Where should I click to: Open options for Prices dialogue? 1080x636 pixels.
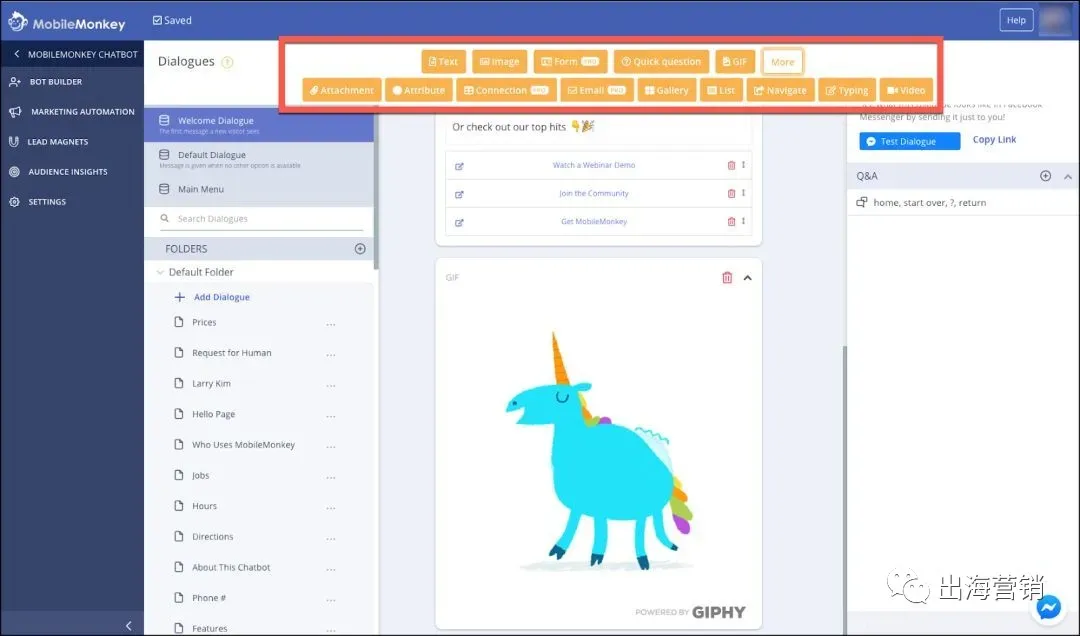331,324
